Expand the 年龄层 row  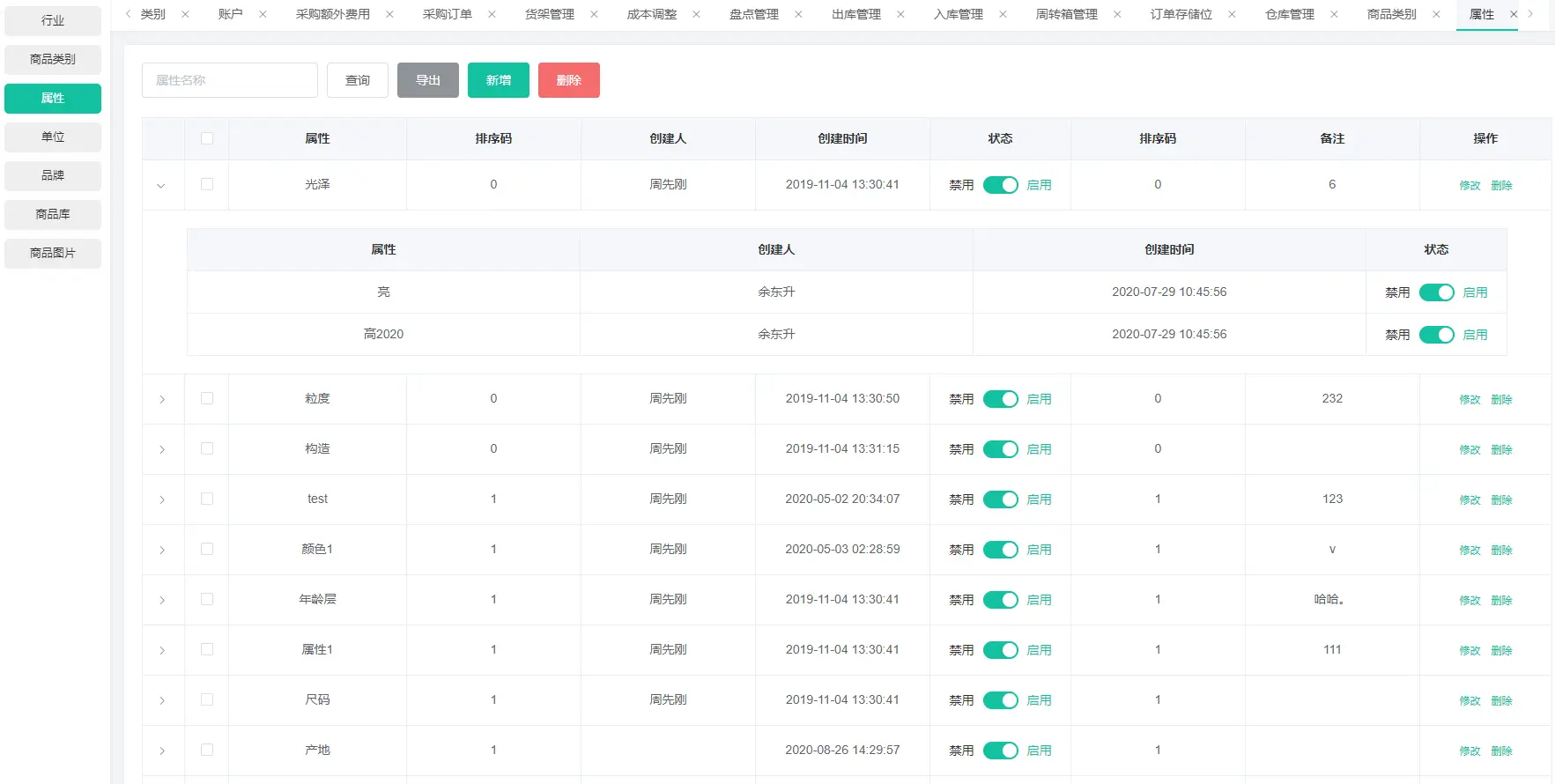pyautogui.click(x=162, y=601)
